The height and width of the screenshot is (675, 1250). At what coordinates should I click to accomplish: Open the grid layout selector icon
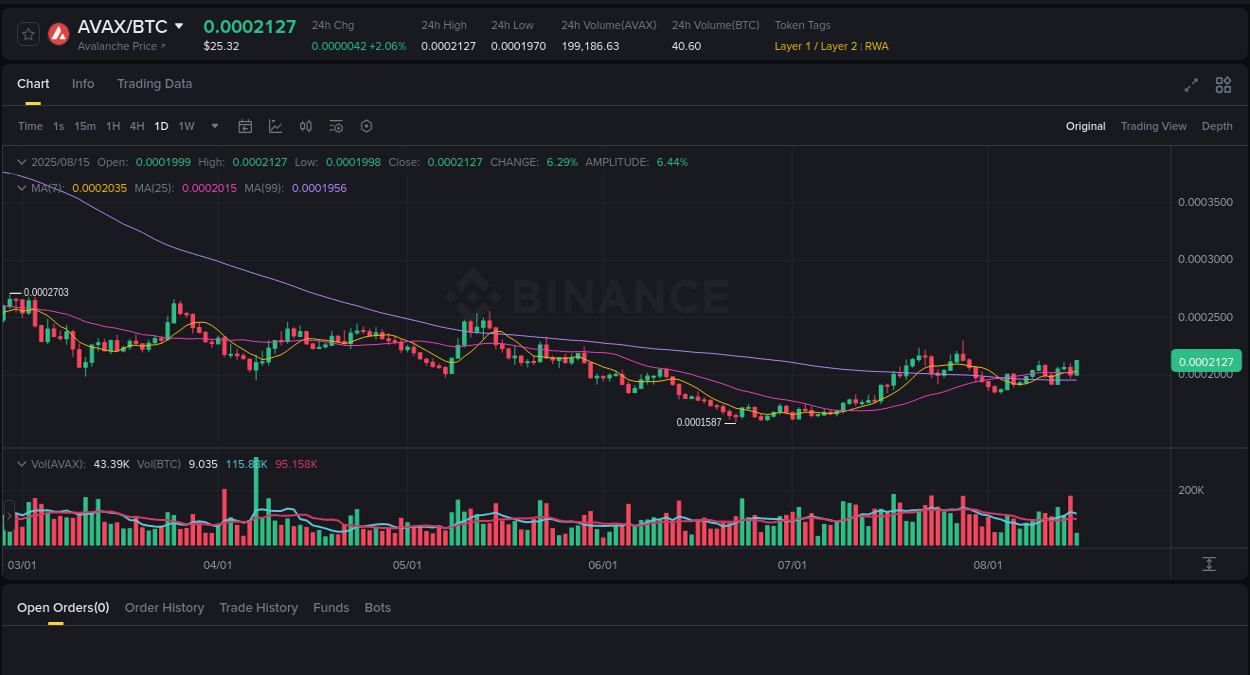(1222, 86)
